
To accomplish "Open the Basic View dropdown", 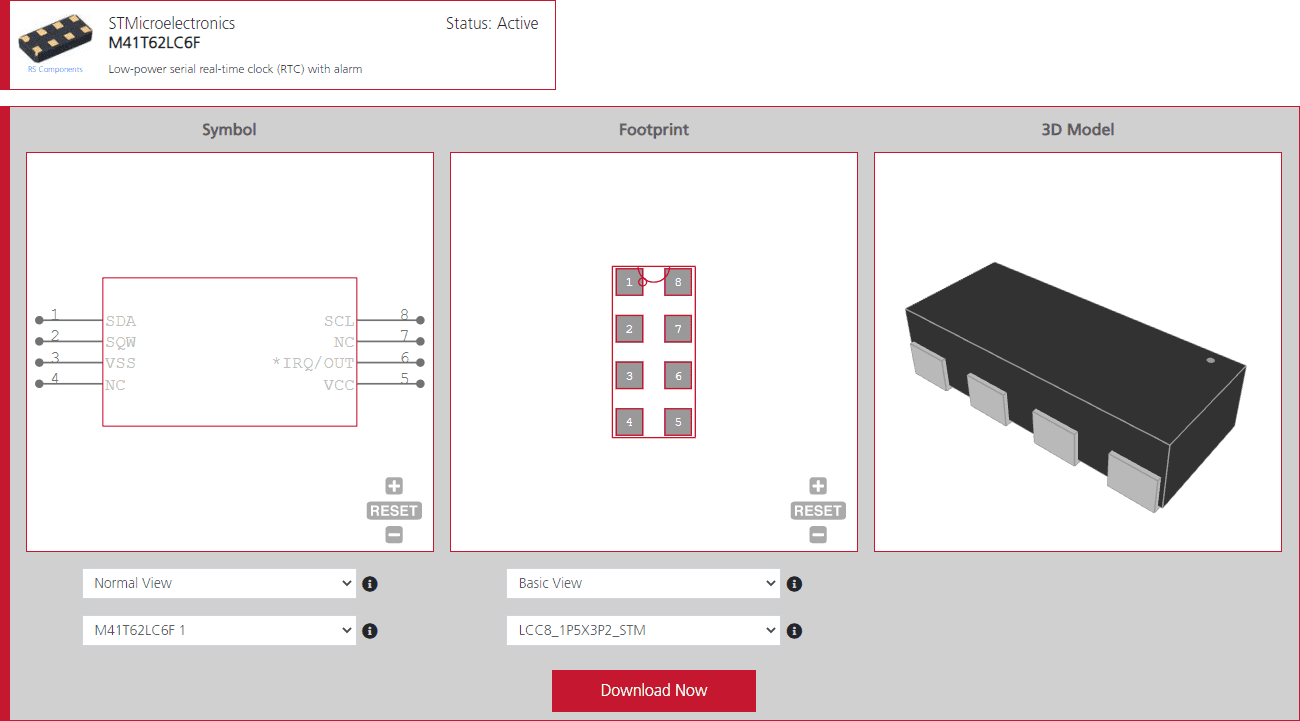I will point(643,583).
